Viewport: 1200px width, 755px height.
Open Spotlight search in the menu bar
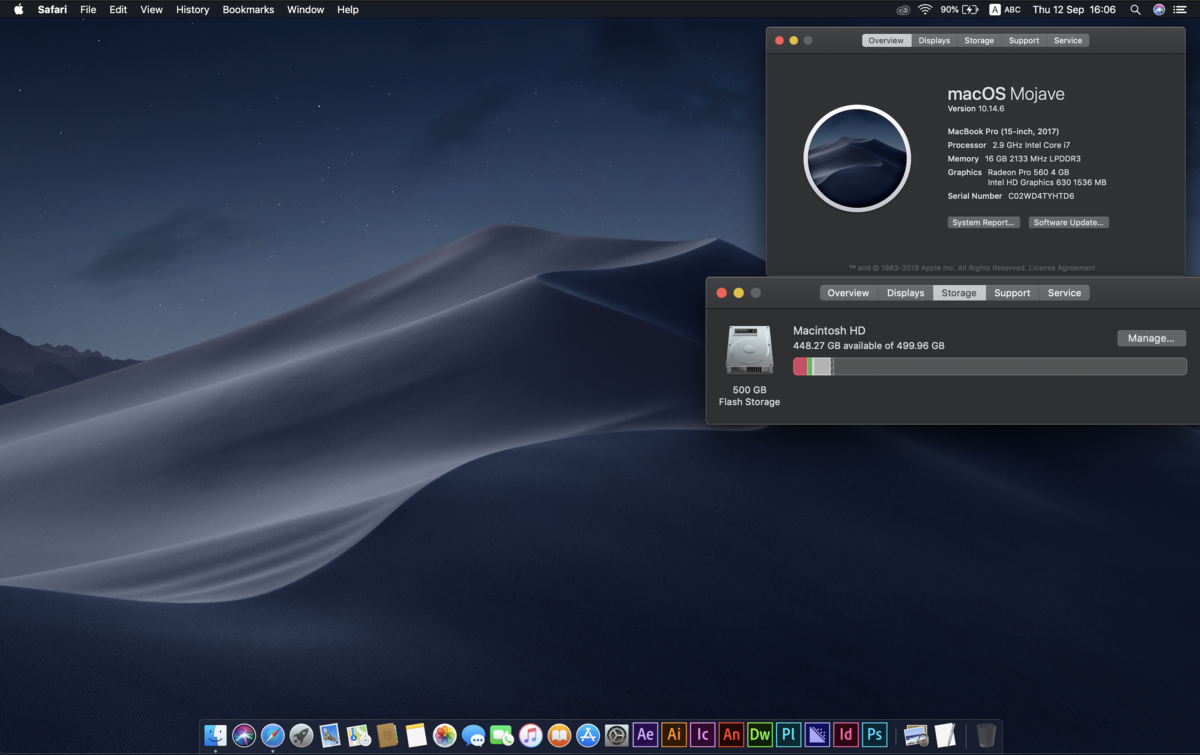(x=1135, y=9)
